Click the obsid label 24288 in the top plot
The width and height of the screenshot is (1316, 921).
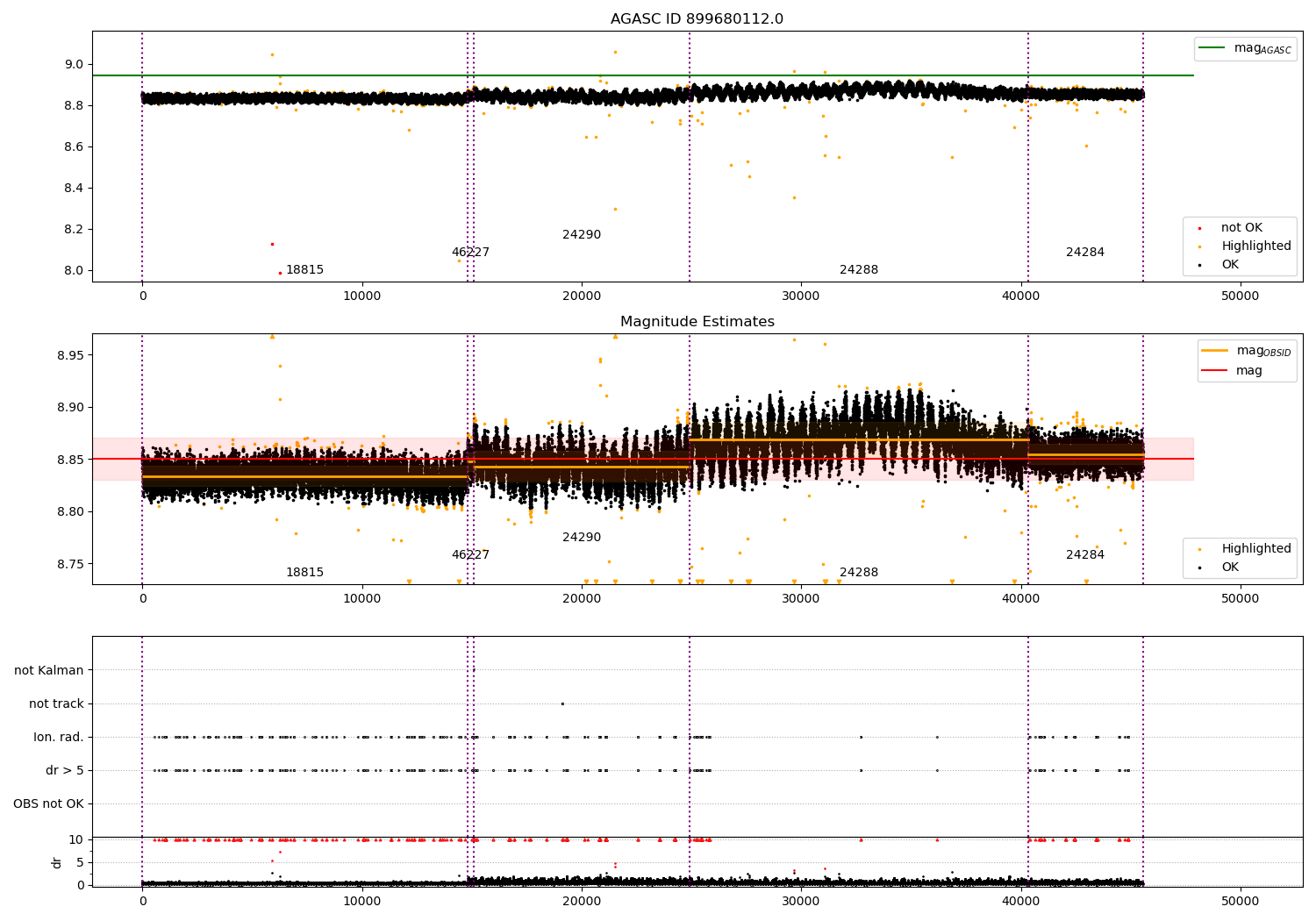(x=859, y=270)
